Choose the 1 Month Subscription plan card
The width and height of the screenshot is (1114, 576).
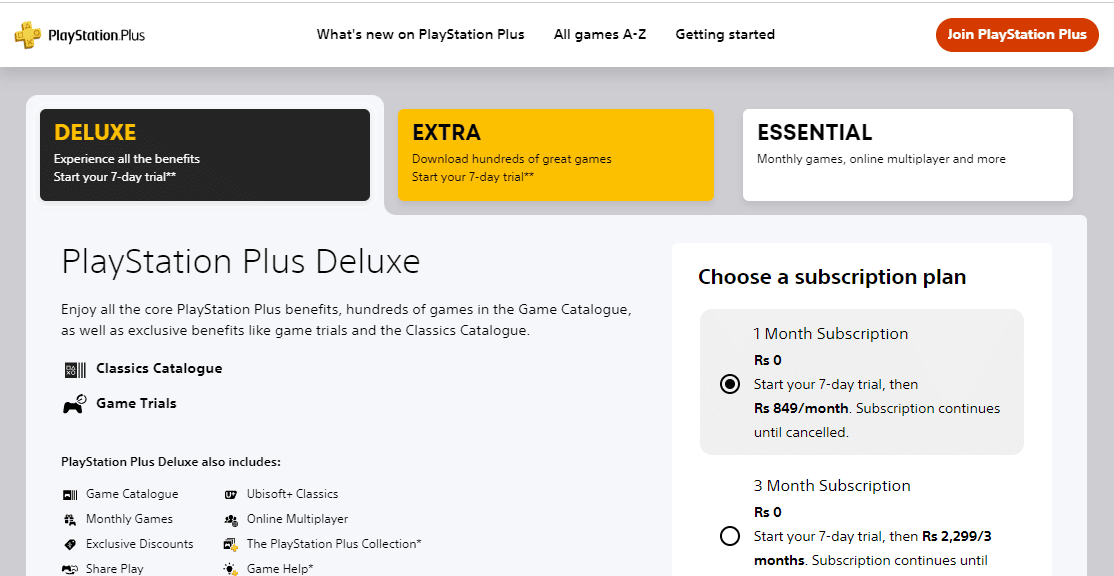pyautogui.click(x=860, y=383)
